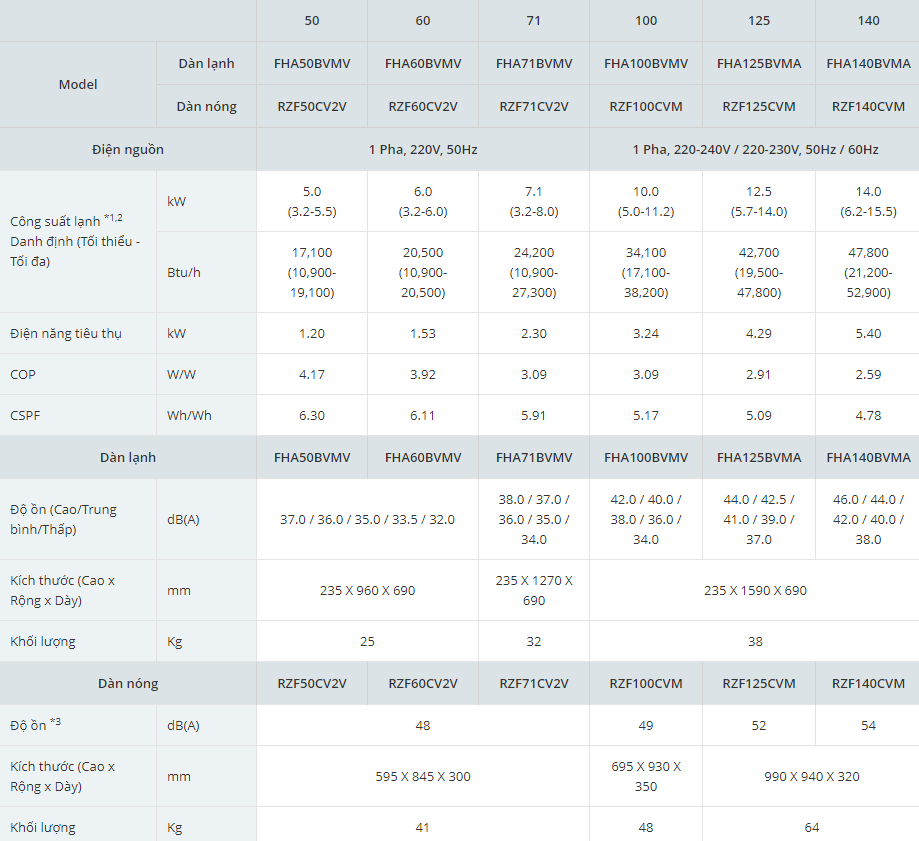Screen dimensions: 919x841
Task: Select the "Điện nguồn" row header
Action: (x=128, y=149)
